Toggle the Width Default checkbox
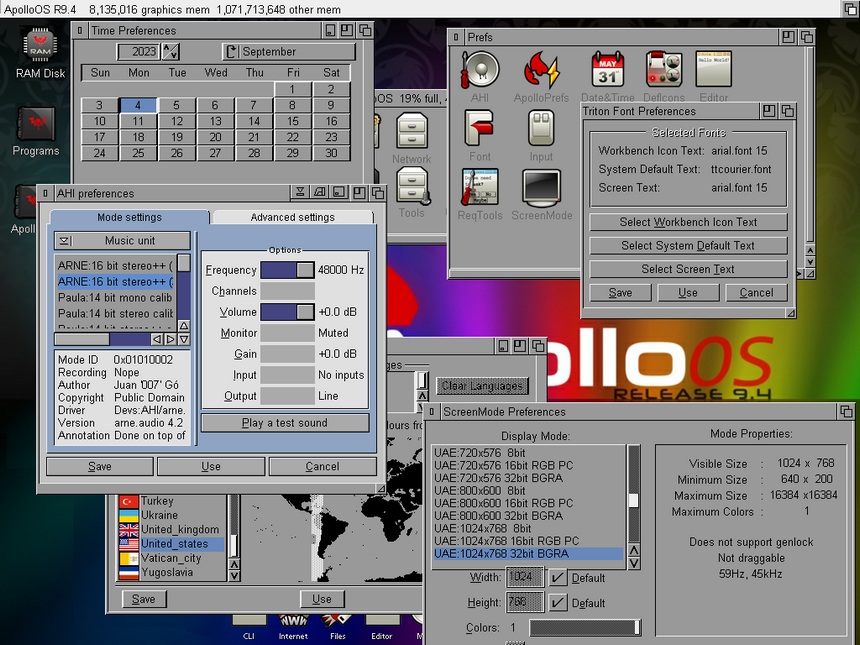This screenshot has height=645, width=860. click(558, 578)
